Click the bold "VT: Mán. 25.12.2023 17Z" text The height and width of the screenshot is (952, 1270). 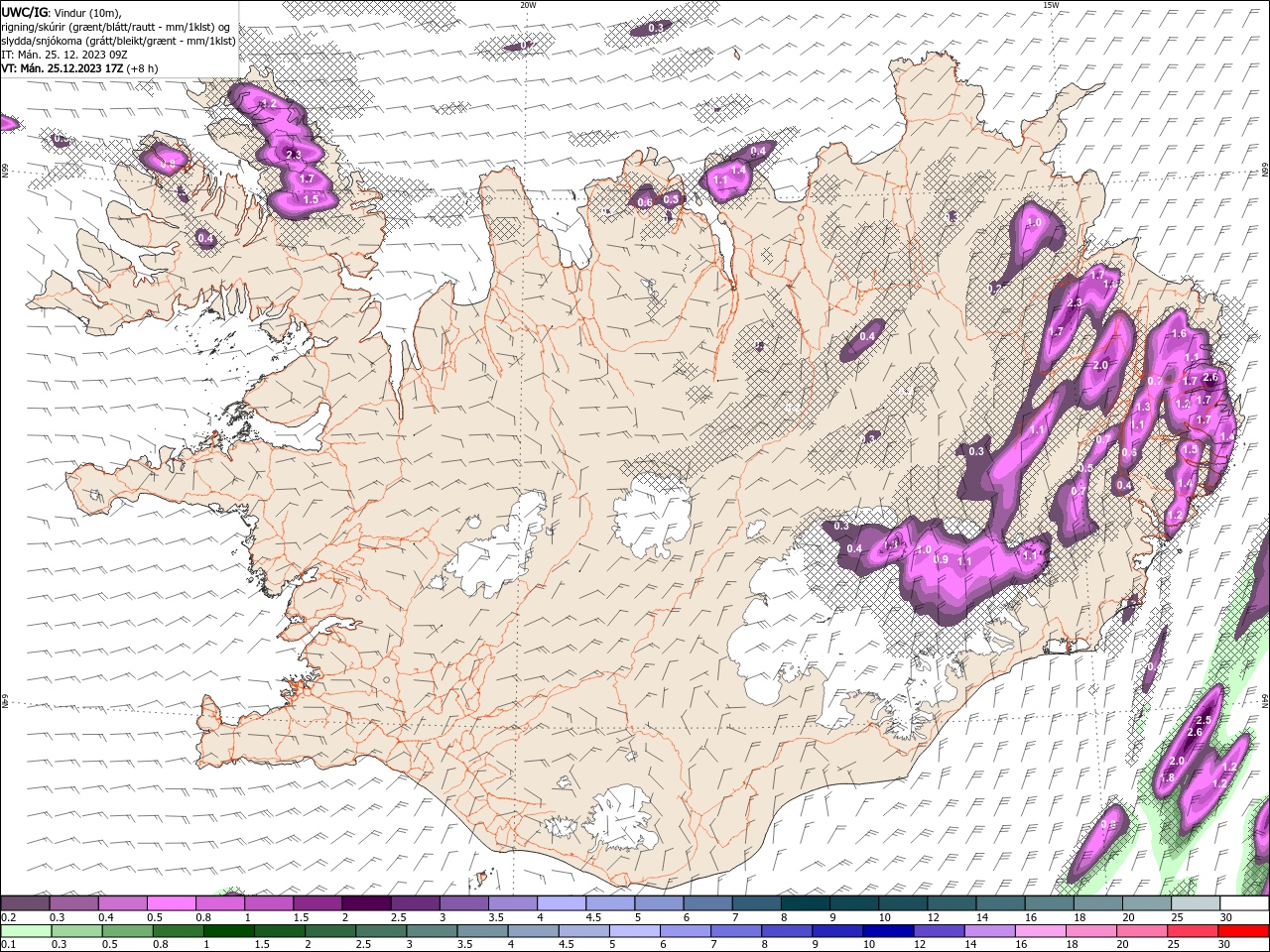(63, 68)
